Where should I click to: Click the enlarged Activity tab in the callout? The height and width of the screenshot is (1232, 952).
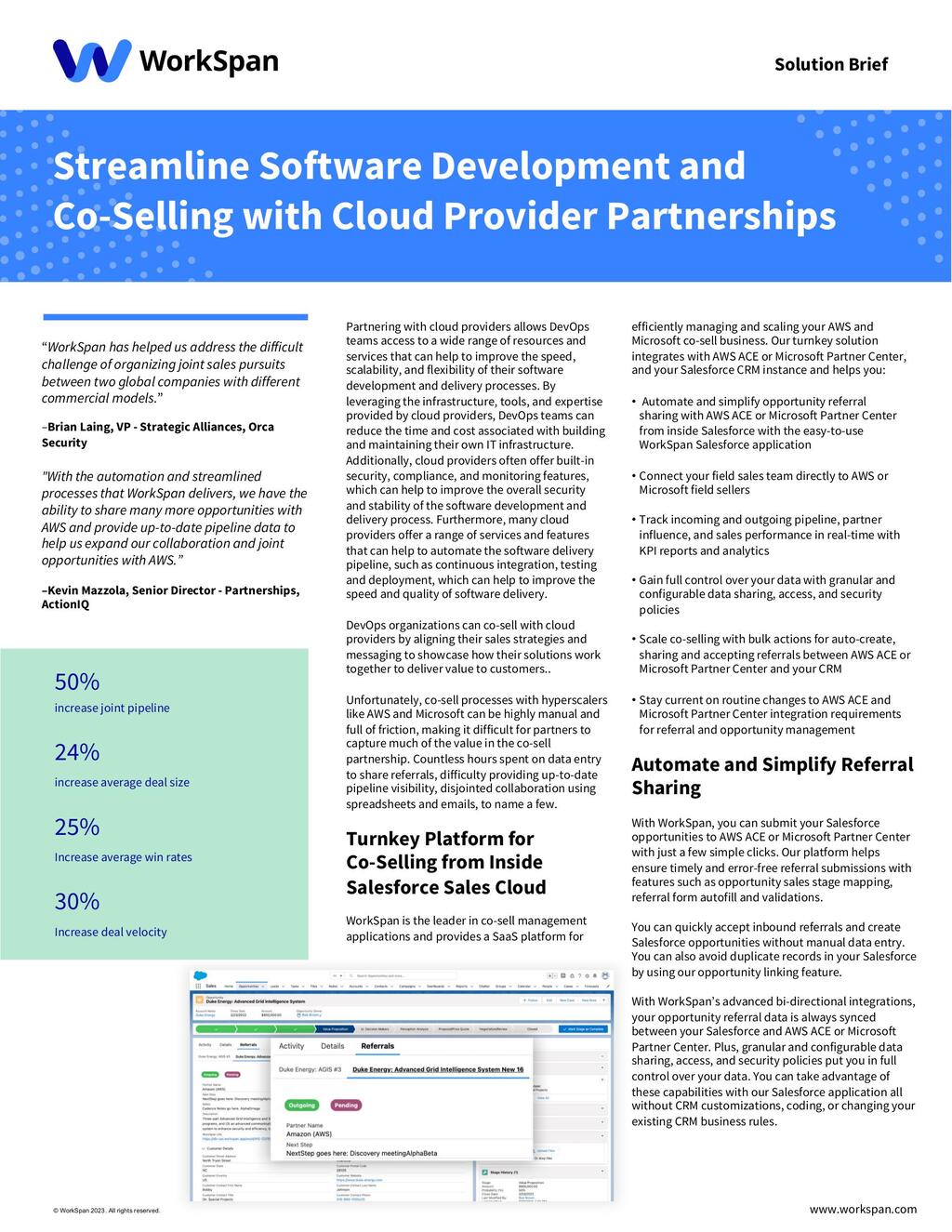click(x=292, y=1046)
